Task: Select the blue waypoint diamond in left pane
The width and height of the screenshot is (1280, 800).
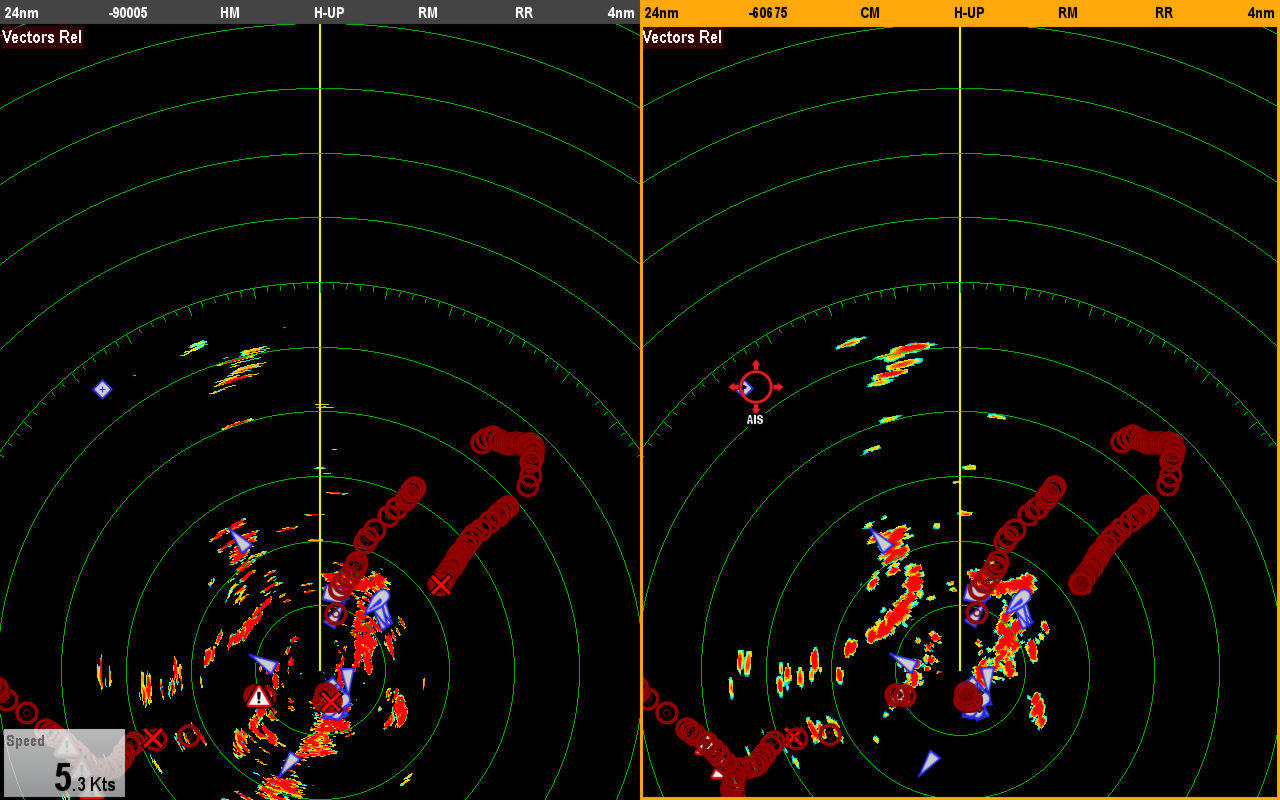Action: pyautogui.click(x=104, y=389)
